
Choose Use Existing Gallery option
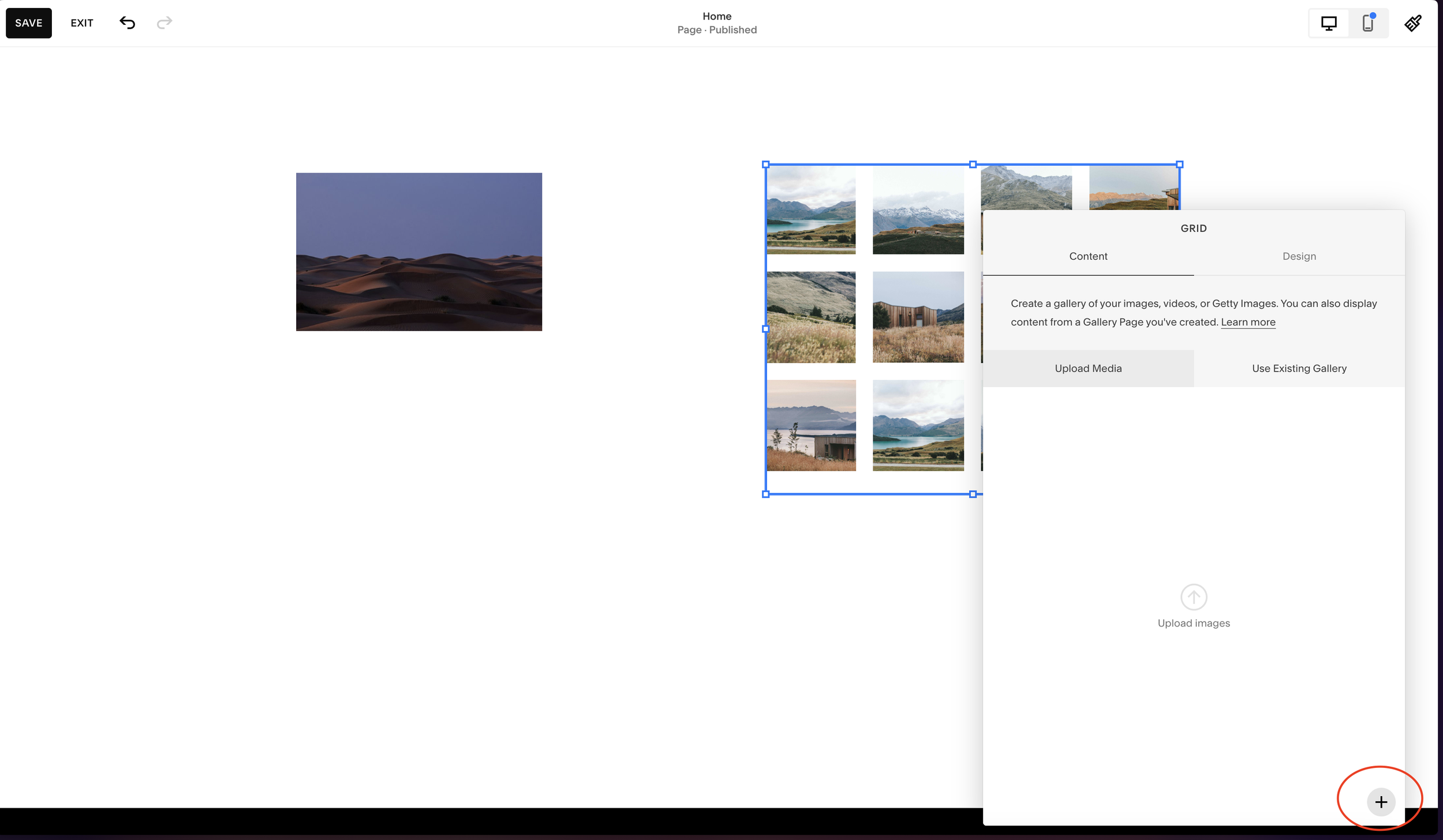pyautogui.click(x=1299, y=368)
